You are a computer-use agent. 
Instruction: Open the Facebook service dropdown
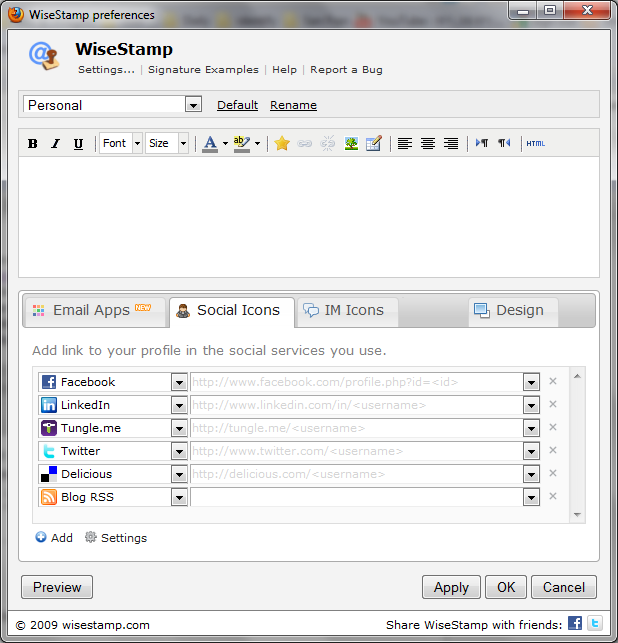pos(179,383)
